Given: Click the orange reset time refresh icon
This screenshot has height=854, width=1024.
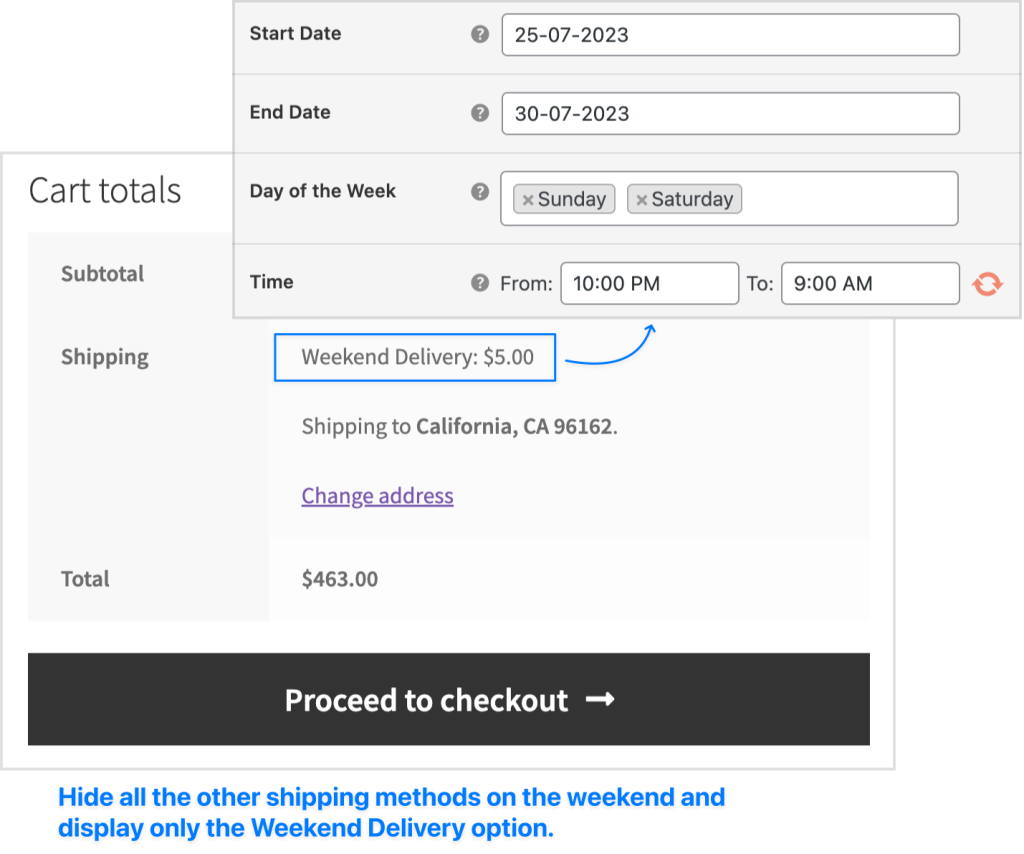Looking at the screenshot, I should (987, 284).
